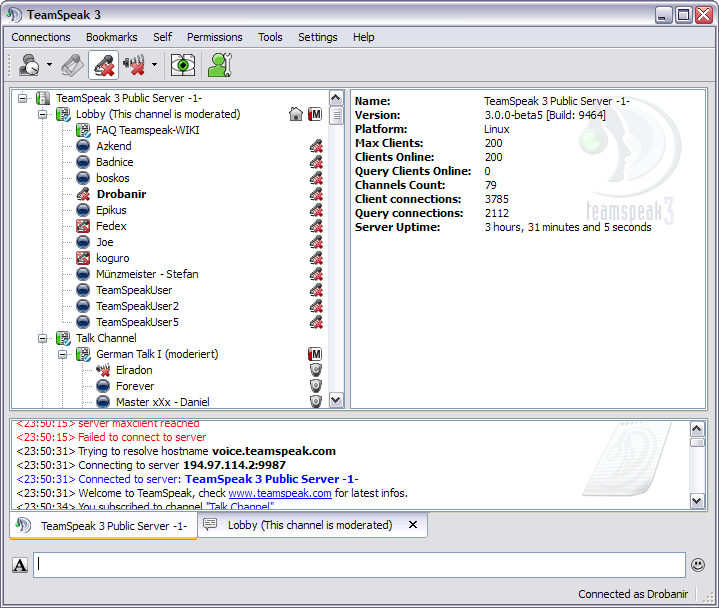Toggle the Mute Microphone toolbar button
This screenshot has width=719, height=608.
click(104, 65)
